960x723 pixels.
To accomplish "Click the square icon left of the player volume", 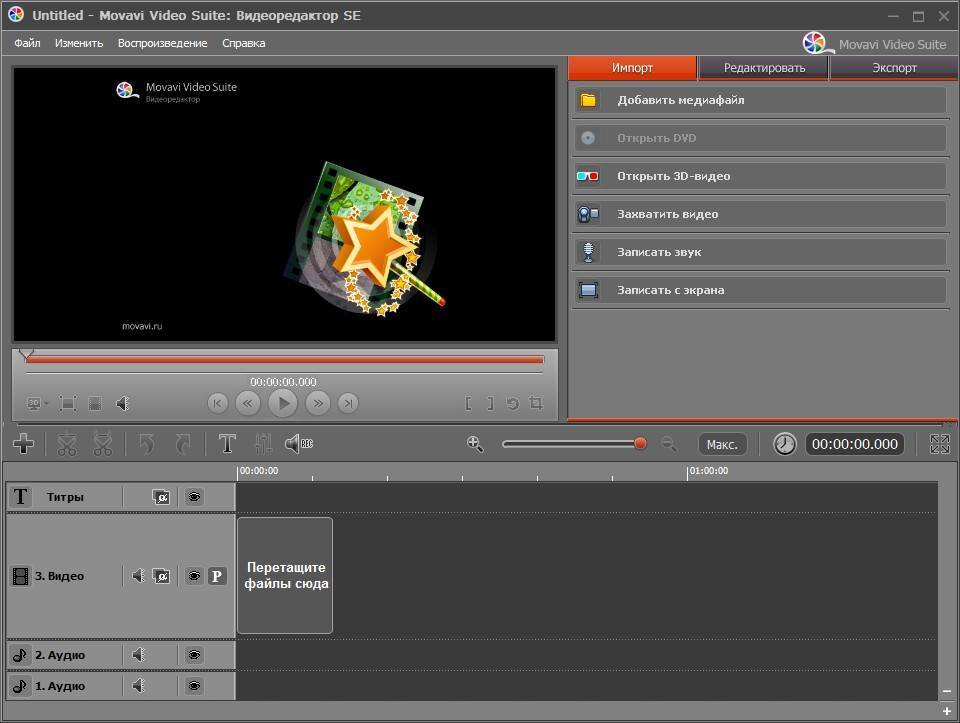I will tap(95, 403).
